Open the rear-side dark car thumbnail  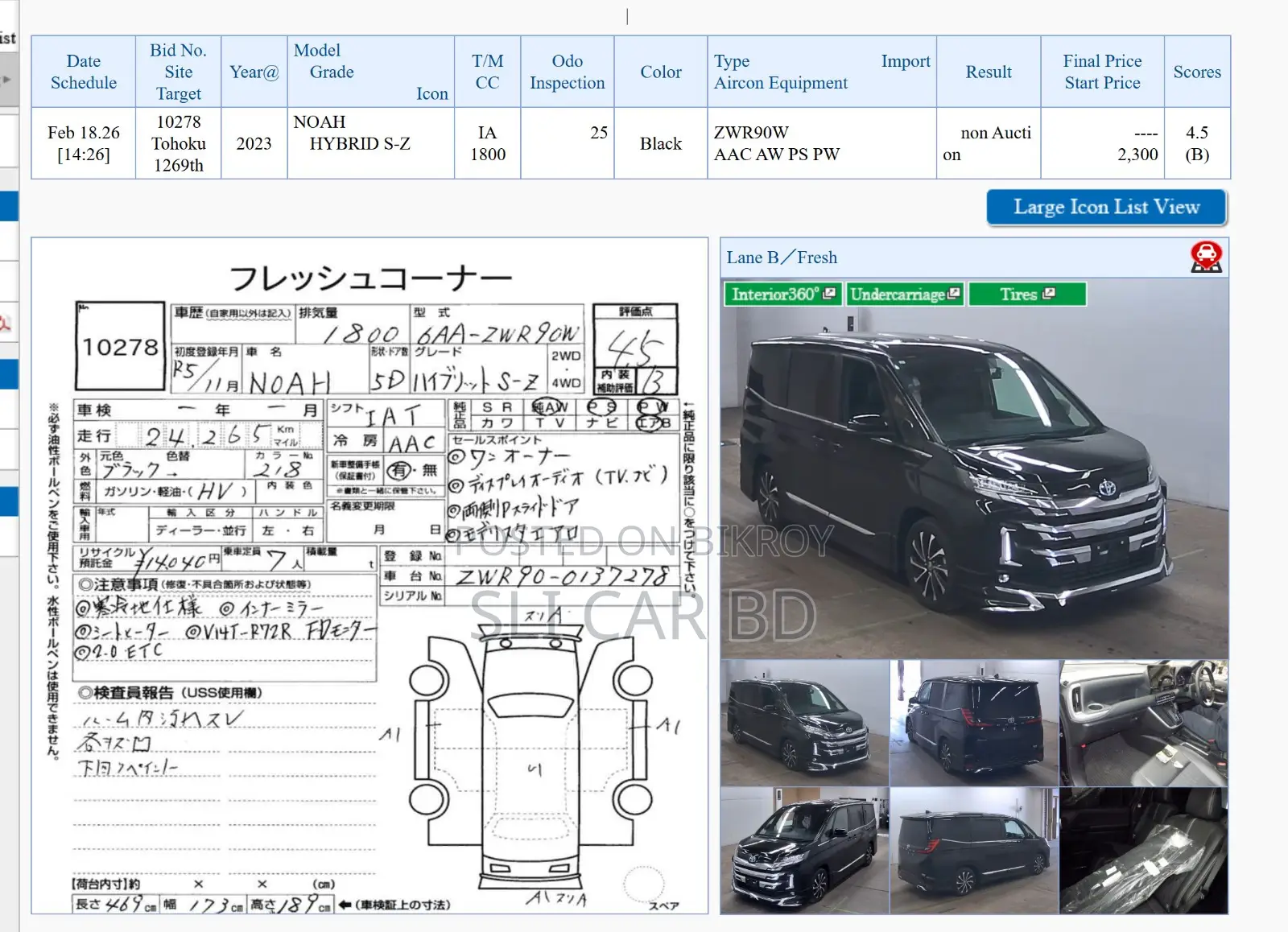click(x=974, y=851)
